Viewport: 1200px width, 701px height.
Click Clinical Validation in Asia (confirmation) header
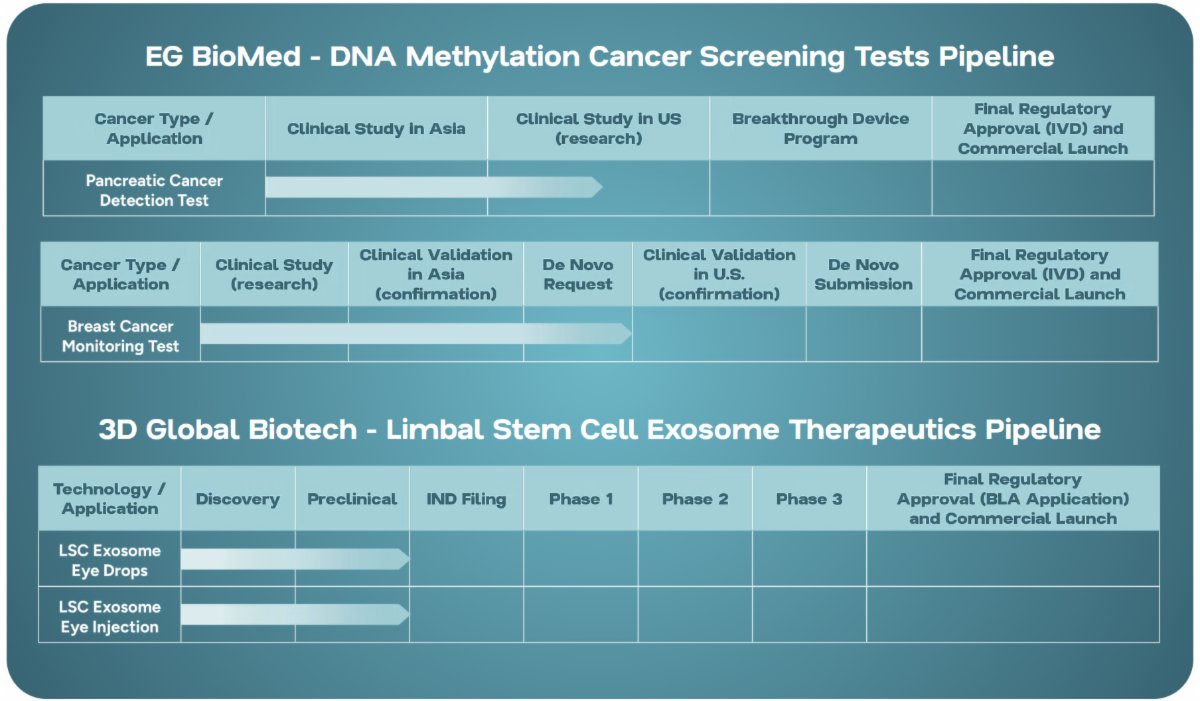point(436,275)
